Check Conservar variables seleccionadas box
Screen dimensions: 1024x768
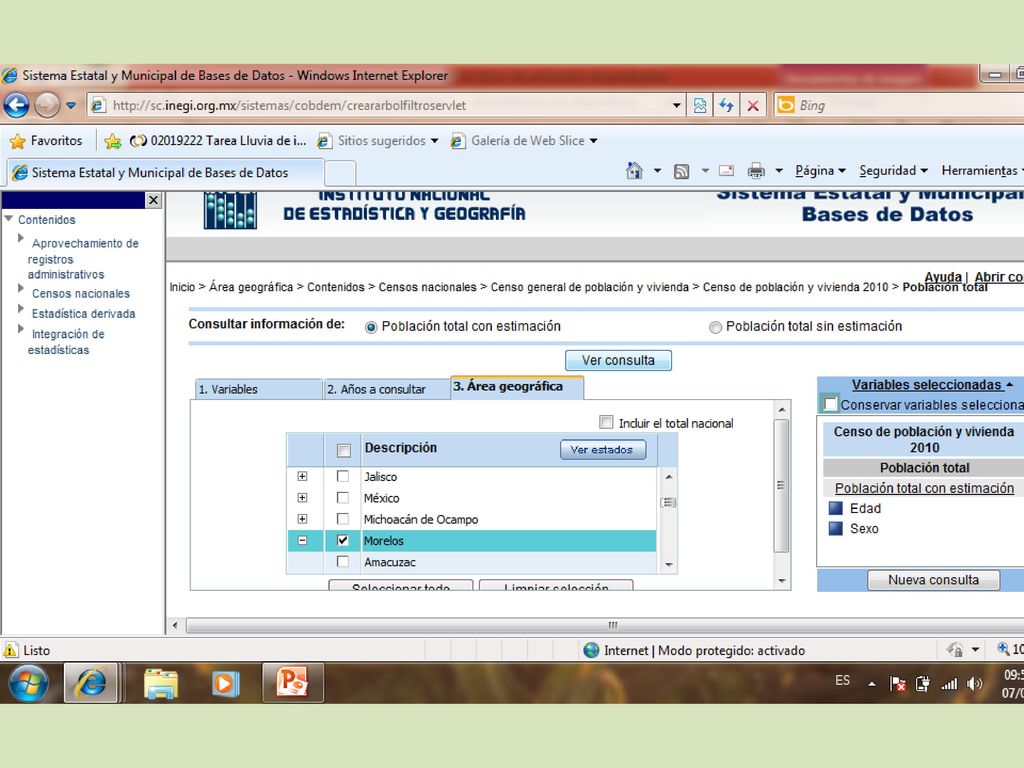click(830, 404)
